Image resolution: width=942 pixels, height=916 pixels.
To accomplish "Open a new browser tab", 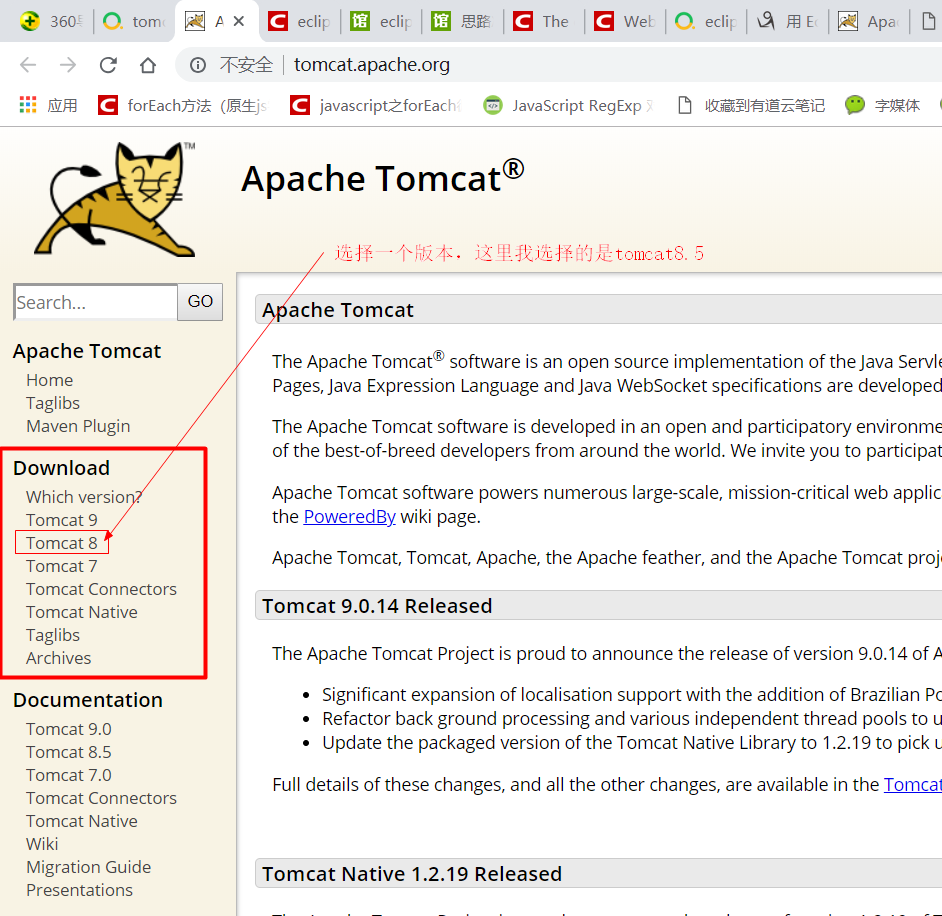I will pyautogui.click(x=936, y=20).
